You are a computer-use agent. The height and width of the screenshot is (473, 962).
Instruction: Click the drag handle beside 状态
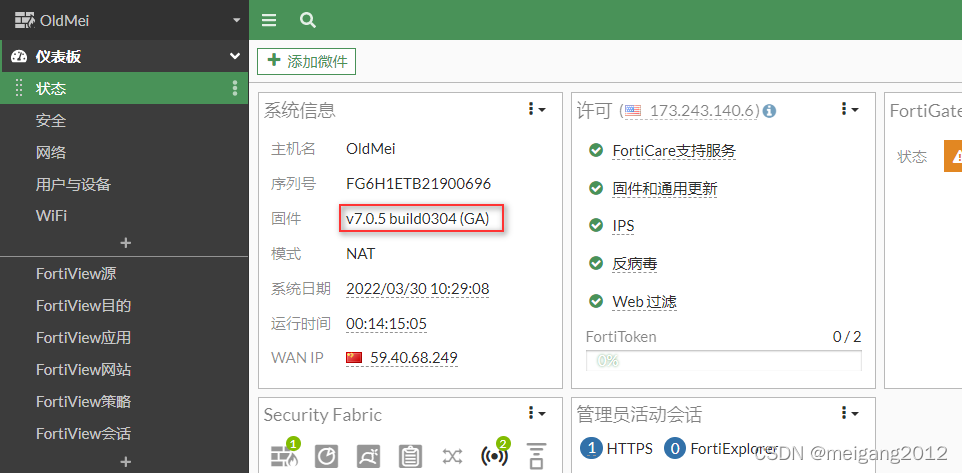tap(18, 88)
